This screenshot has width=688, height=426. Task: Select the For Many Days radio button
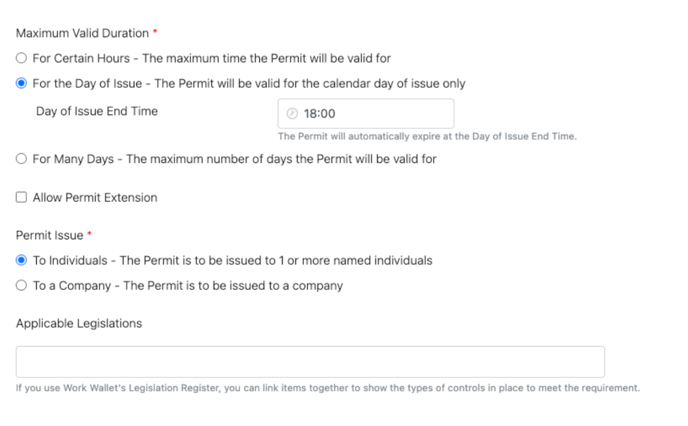22,159
